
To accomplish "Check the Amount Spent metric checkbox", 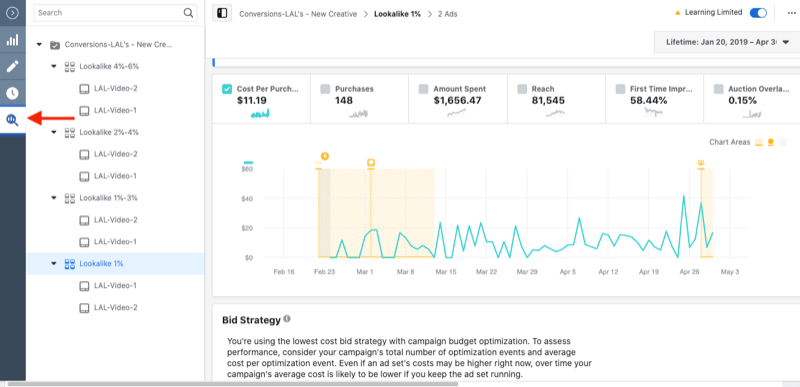I will 423,89.
